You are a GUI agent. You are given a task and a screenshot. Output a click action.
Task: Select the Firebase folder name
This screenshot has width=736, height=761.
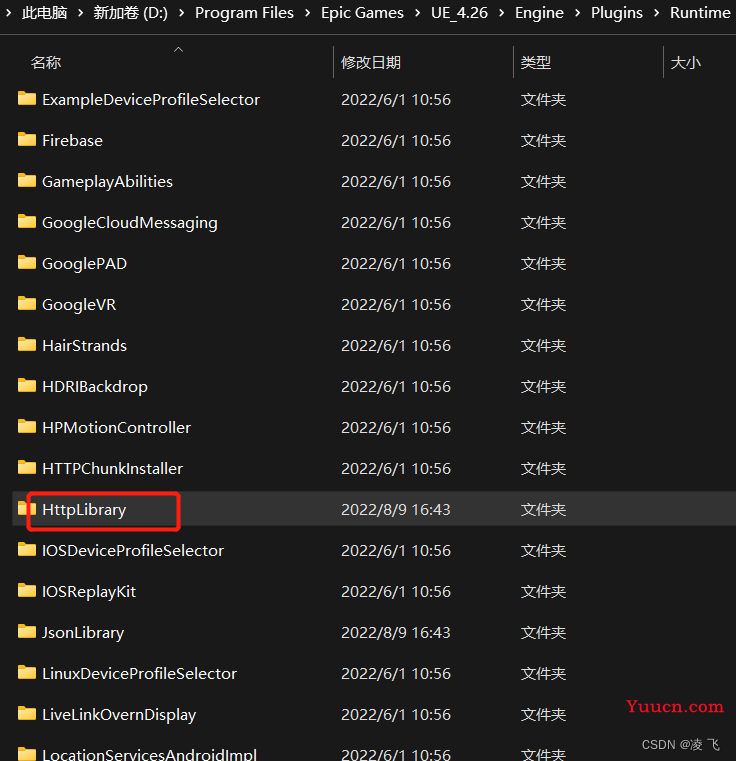coord(72,141)
